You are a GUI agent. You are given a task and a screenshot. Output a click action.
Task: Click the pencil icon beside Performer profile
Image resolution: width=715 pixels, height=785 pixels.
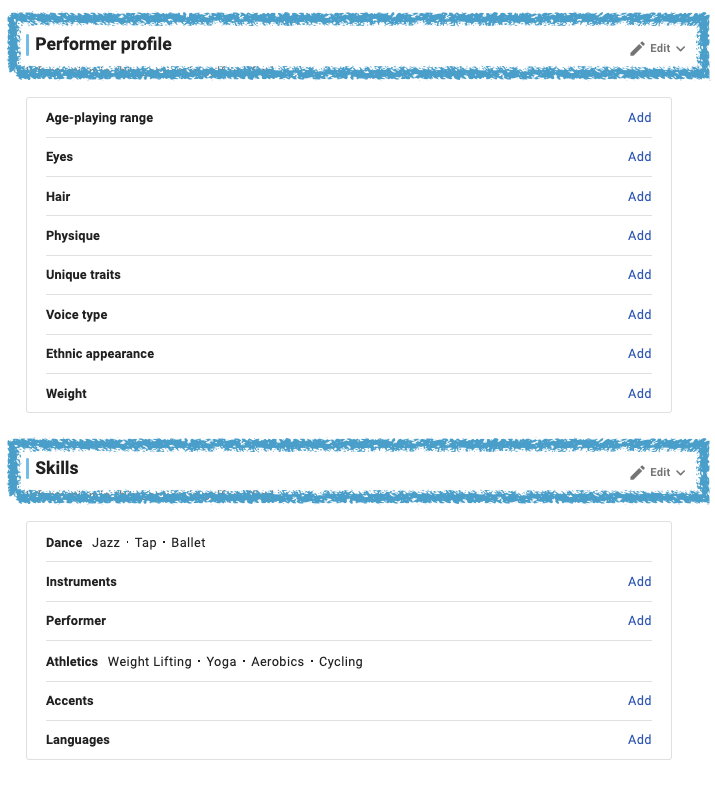click(637, 49)
